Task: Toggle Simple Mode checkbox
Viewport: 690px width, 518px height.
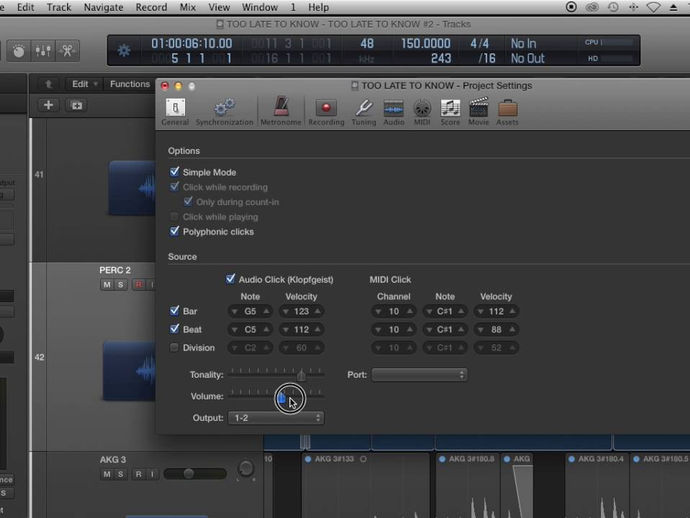Action: [x=174, y=171]
